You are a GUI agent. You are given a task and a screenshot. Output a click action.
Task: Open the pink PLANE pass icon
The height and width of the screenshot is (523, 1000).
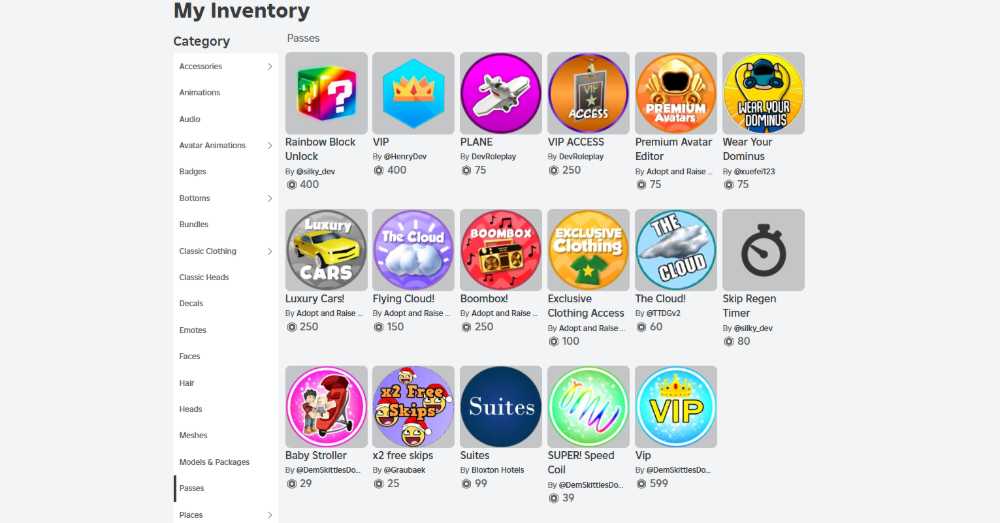[x=501, y=93]
